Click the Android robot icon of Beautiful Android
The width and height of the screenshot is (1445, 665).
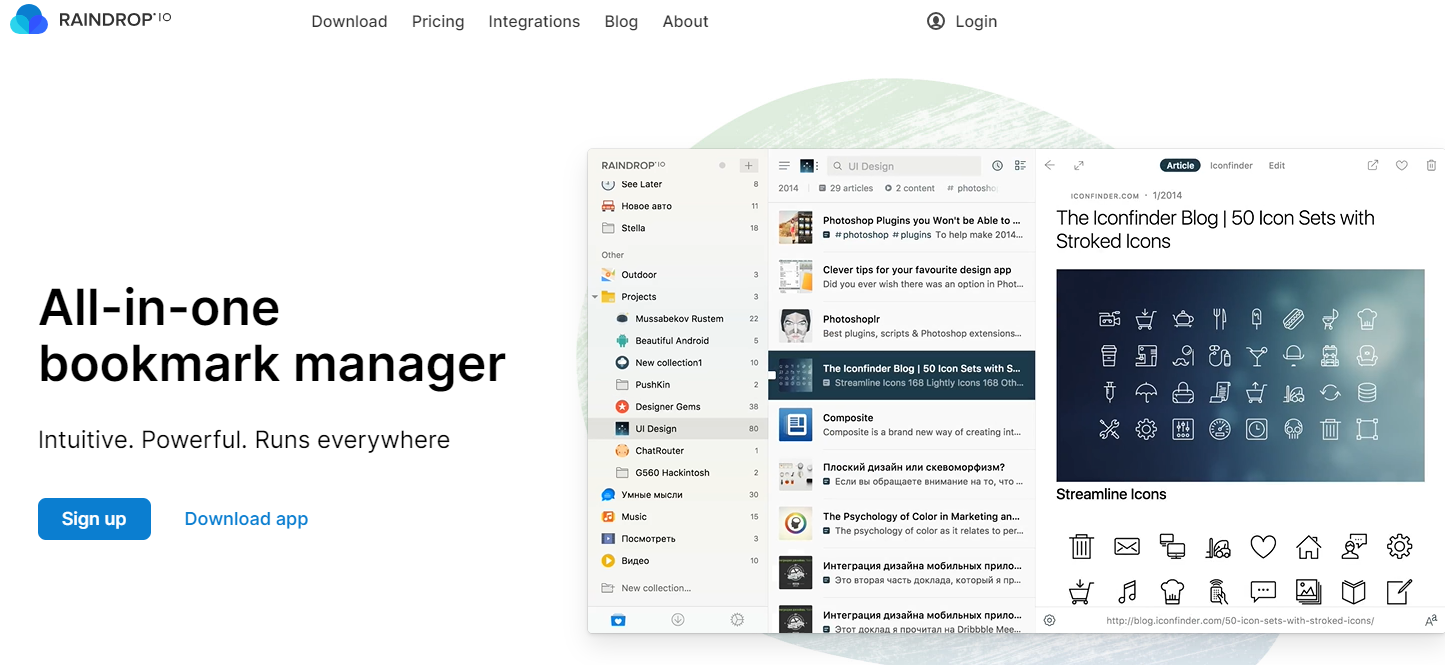(622, 340)
